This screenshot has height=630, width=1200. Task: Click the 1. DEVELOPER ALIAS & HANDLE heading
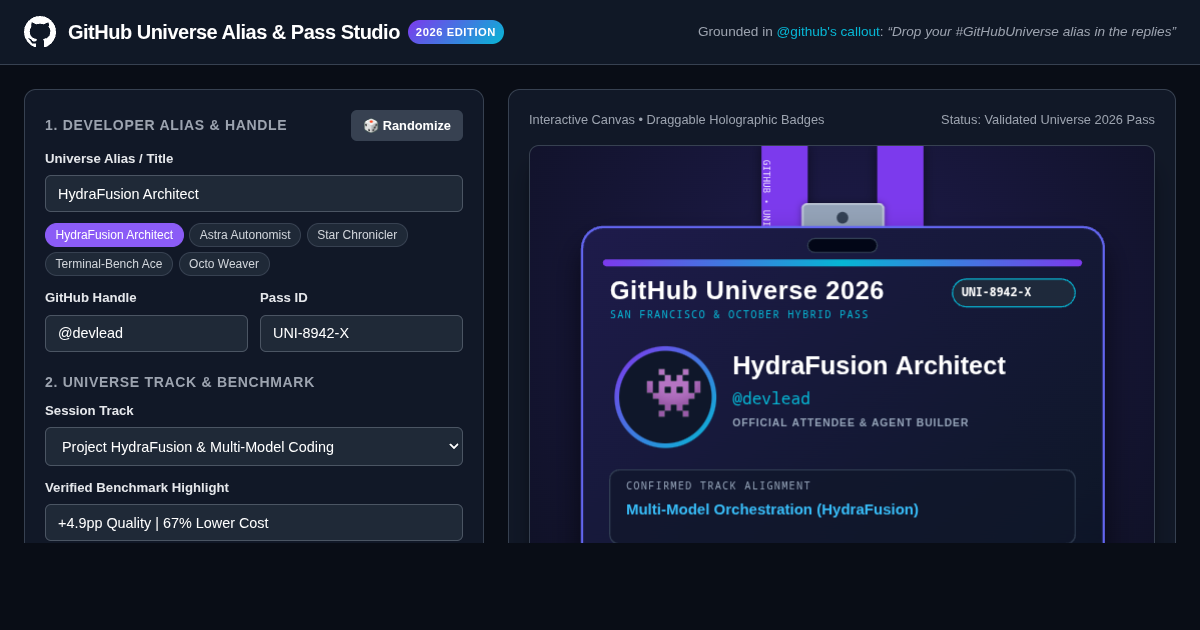(166, 125)
